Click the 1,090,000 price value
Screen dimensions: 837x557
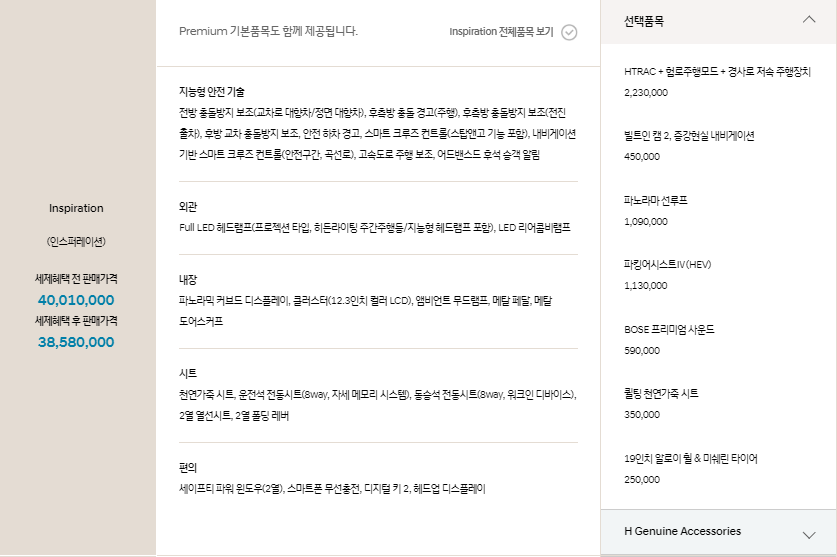(x=646, y=221)
